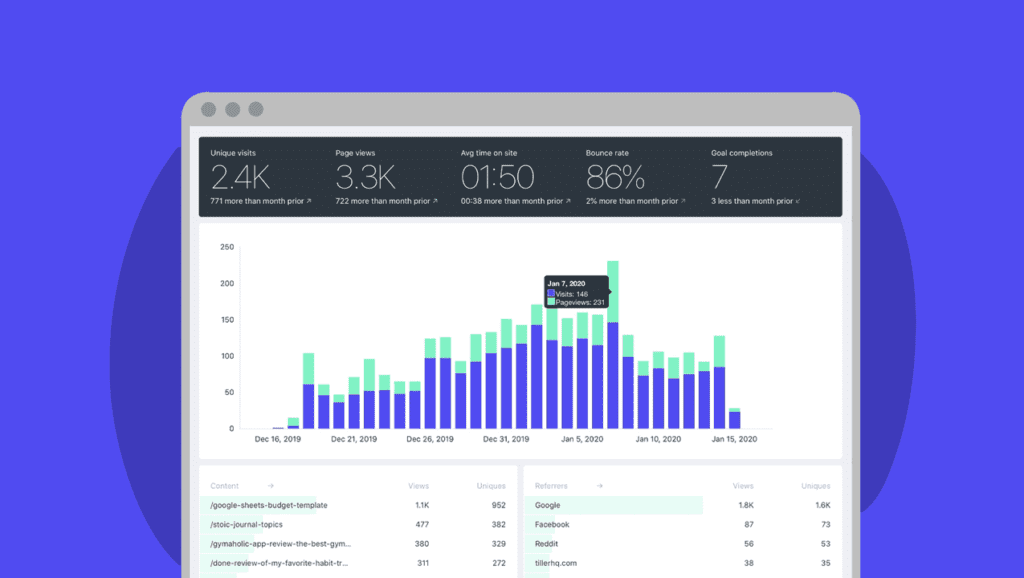Select the Facebook referrer row
The width and height of the screenshot is (1024, 578).
[682, 524]
